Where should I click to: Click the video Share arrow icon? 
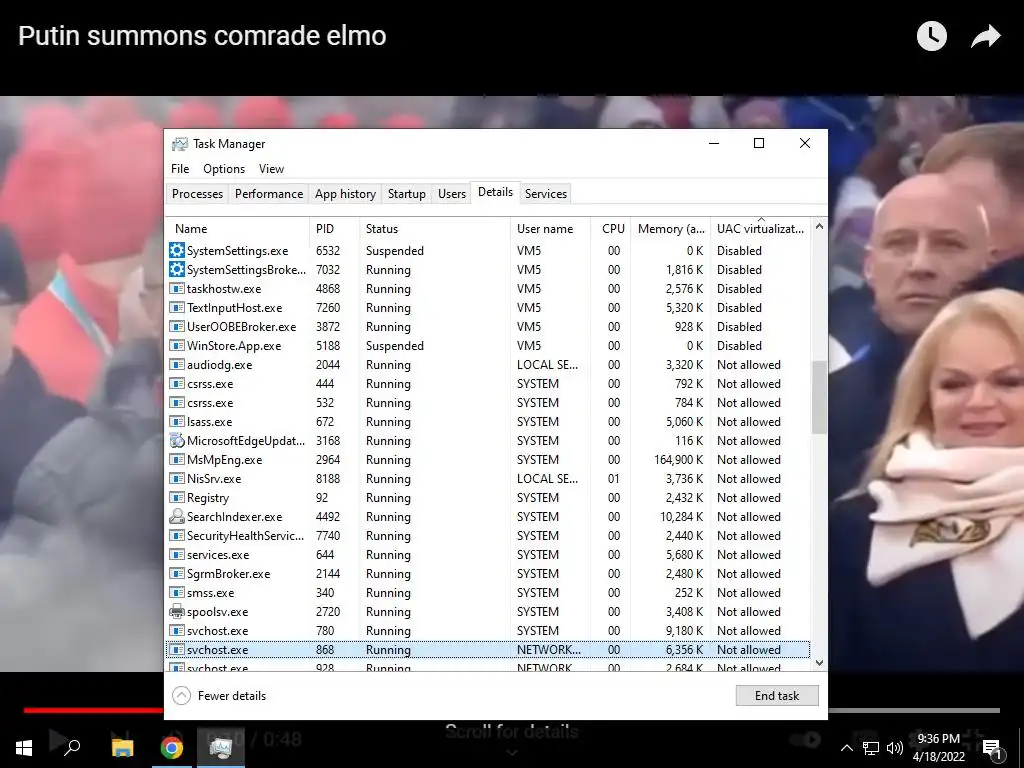point(985,37)
